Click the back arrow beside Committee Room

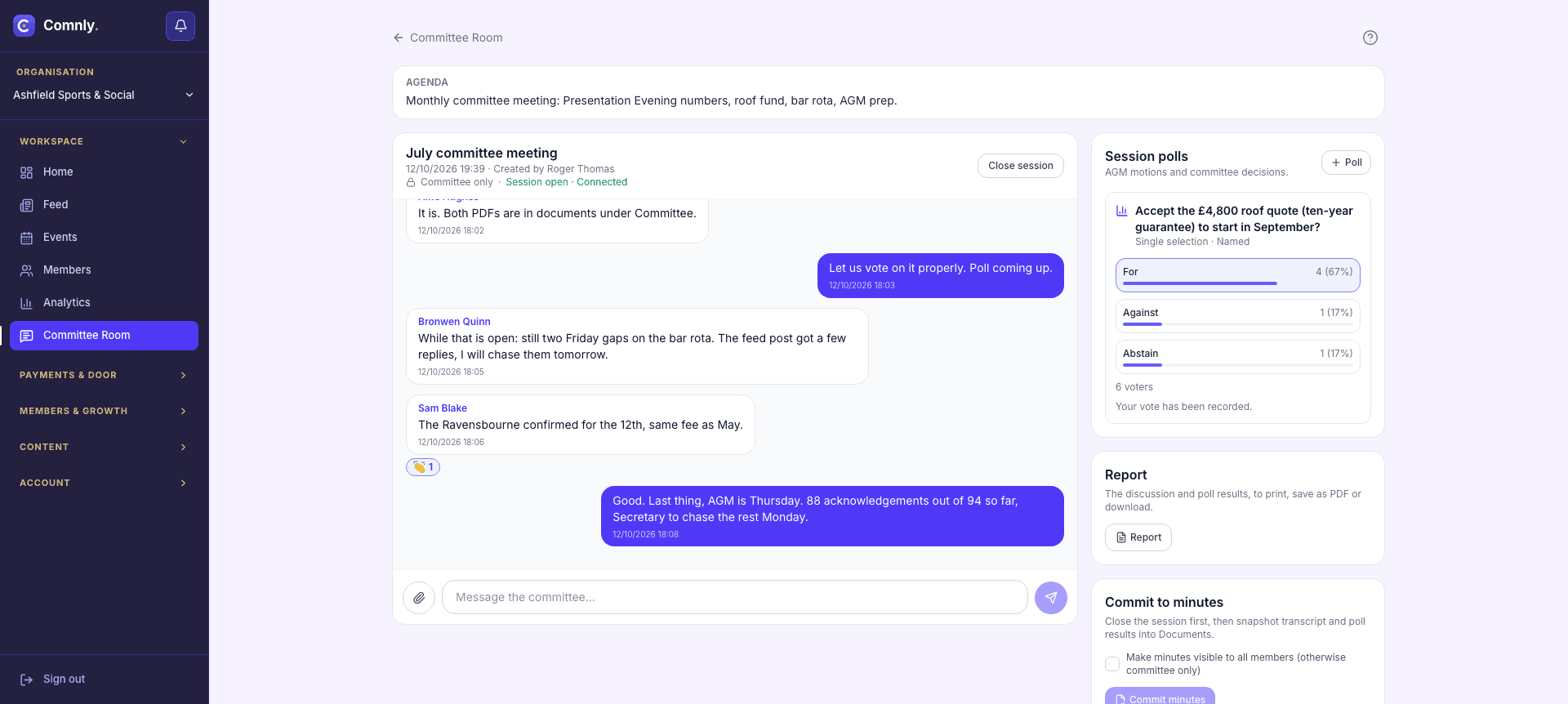click(x=399, y=38)
